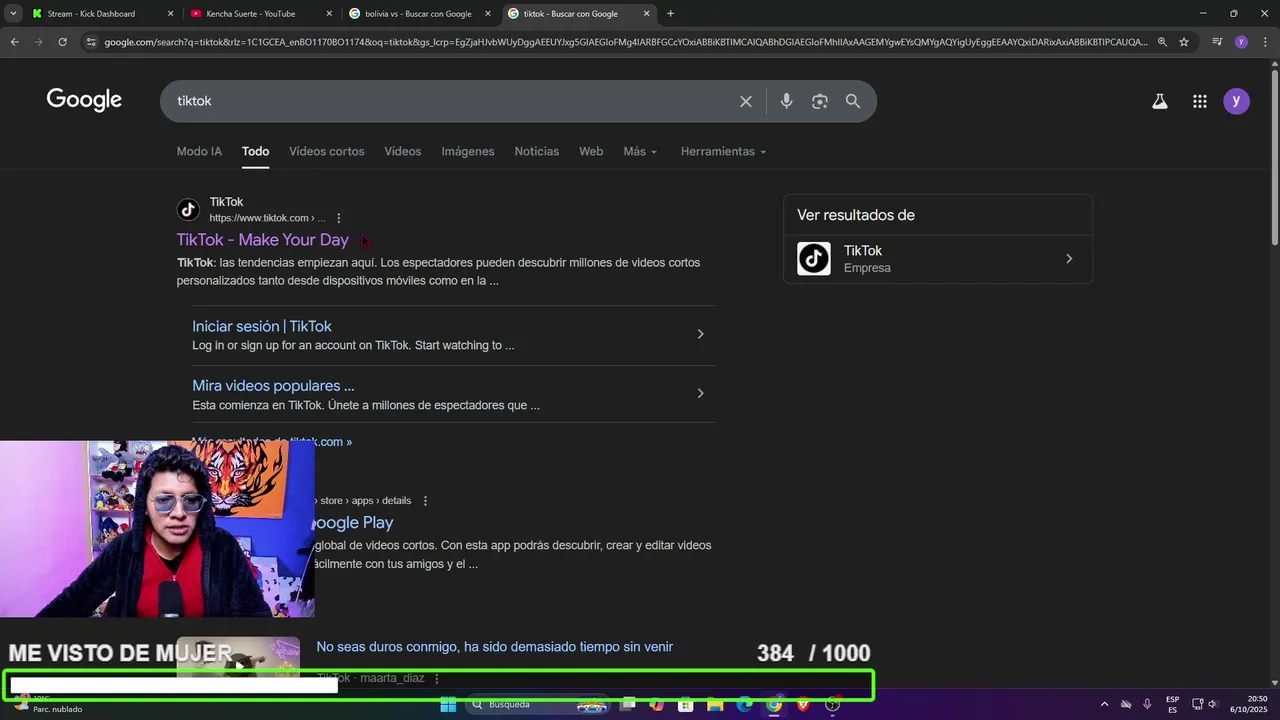Viewport: 1280px width, 720px height.
Task: Expand the Mira videos populares sitelink arrow
Action: [x=700, y=394]
